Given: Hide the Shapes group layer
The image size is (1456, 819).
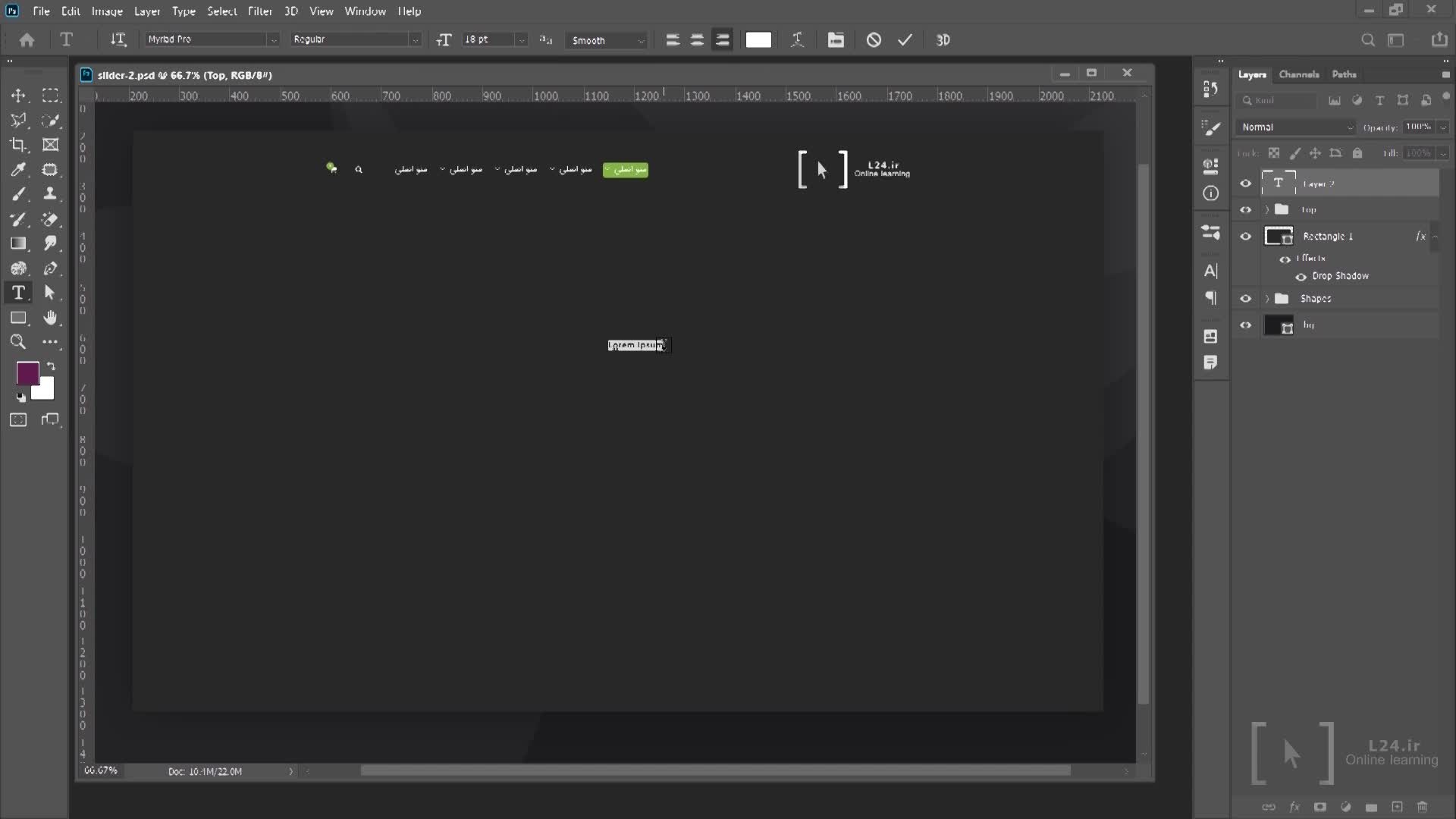Looking at the screenshot, I should coord(1245,299).
